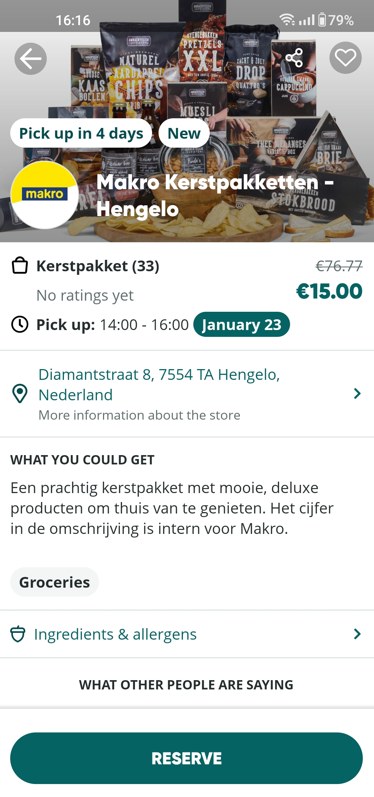Tap the New badge

[184, 133]
